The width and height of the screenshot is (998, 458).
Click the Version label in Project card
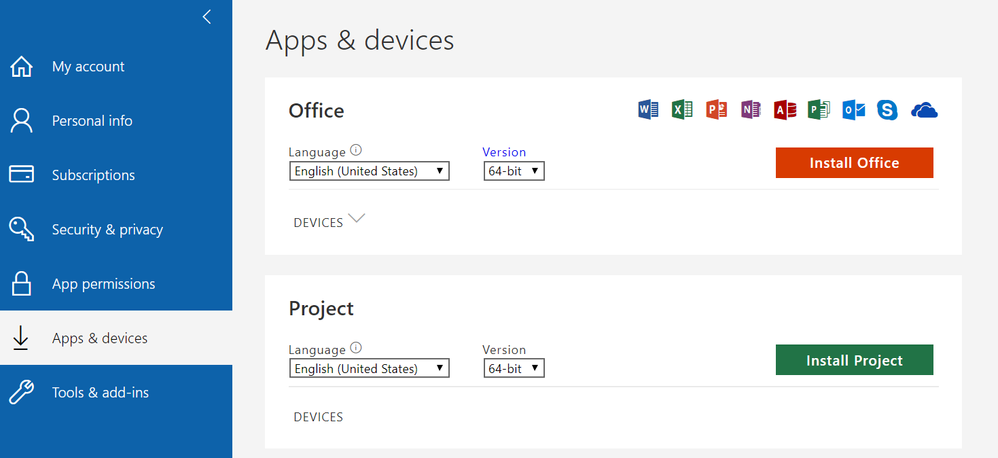[504, 349]
